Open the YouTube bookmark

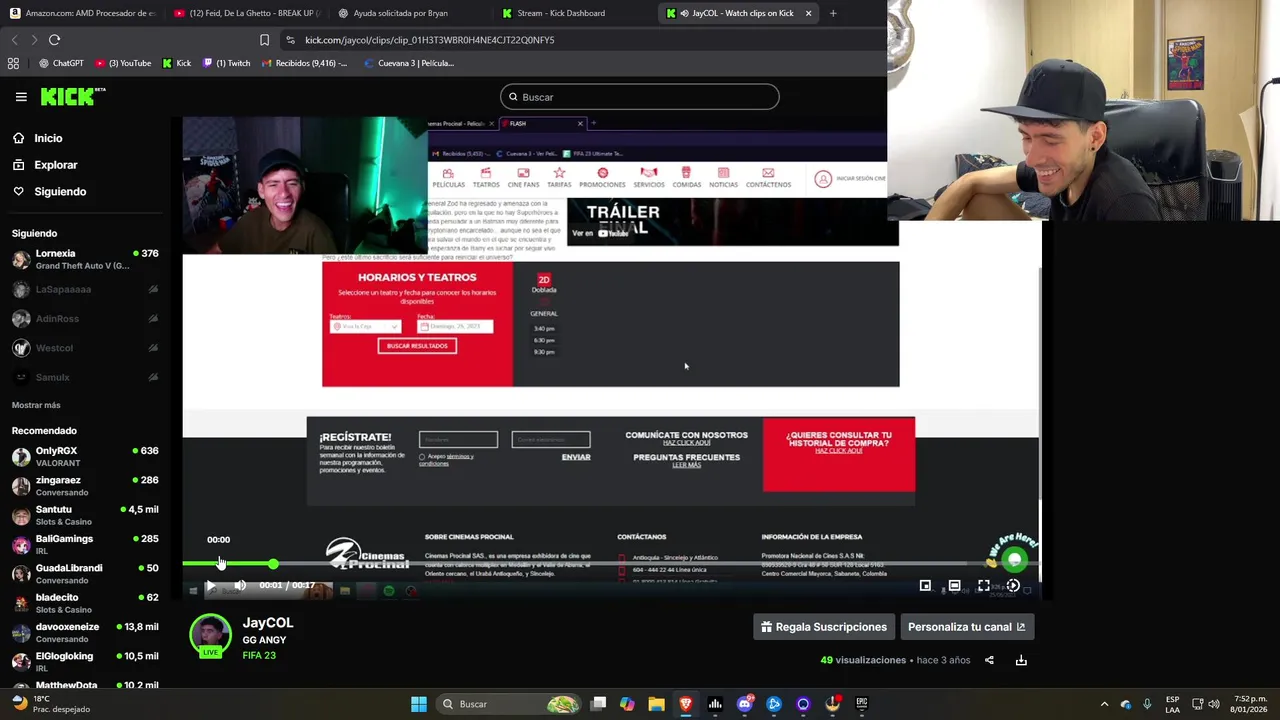click(124, 63)
